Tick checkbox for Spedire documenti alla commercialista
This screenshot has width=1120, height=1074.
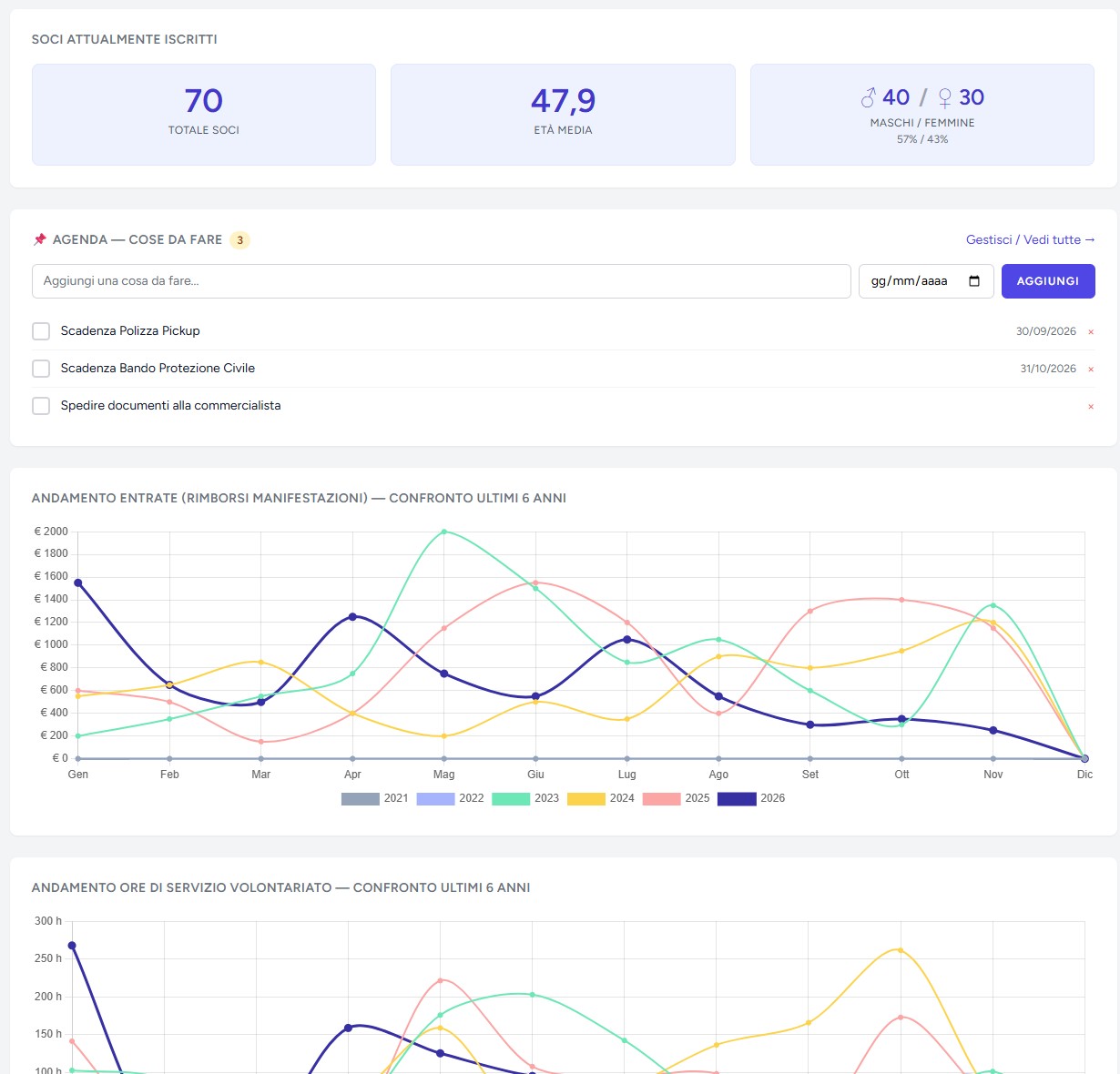[41, 406]
